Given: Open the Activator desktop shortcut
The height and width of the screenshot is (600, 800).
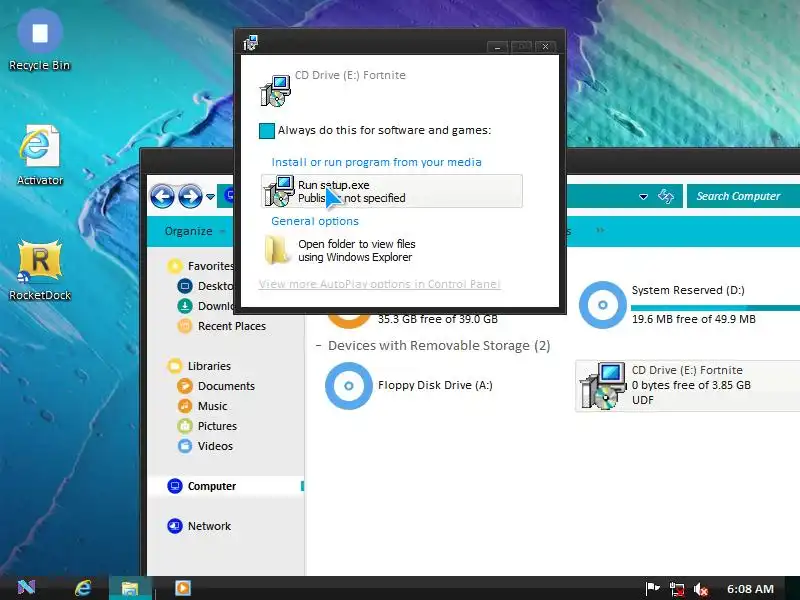Looking at the screenshot, I should click(x=40, y=156).
